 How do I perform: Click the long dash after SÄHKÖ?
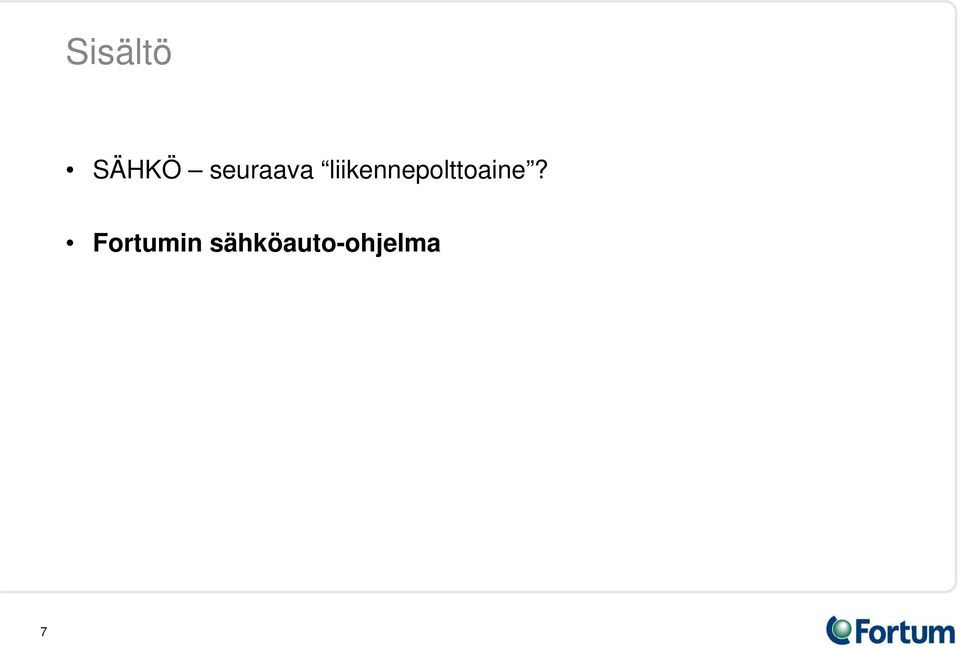click(195, 173)
